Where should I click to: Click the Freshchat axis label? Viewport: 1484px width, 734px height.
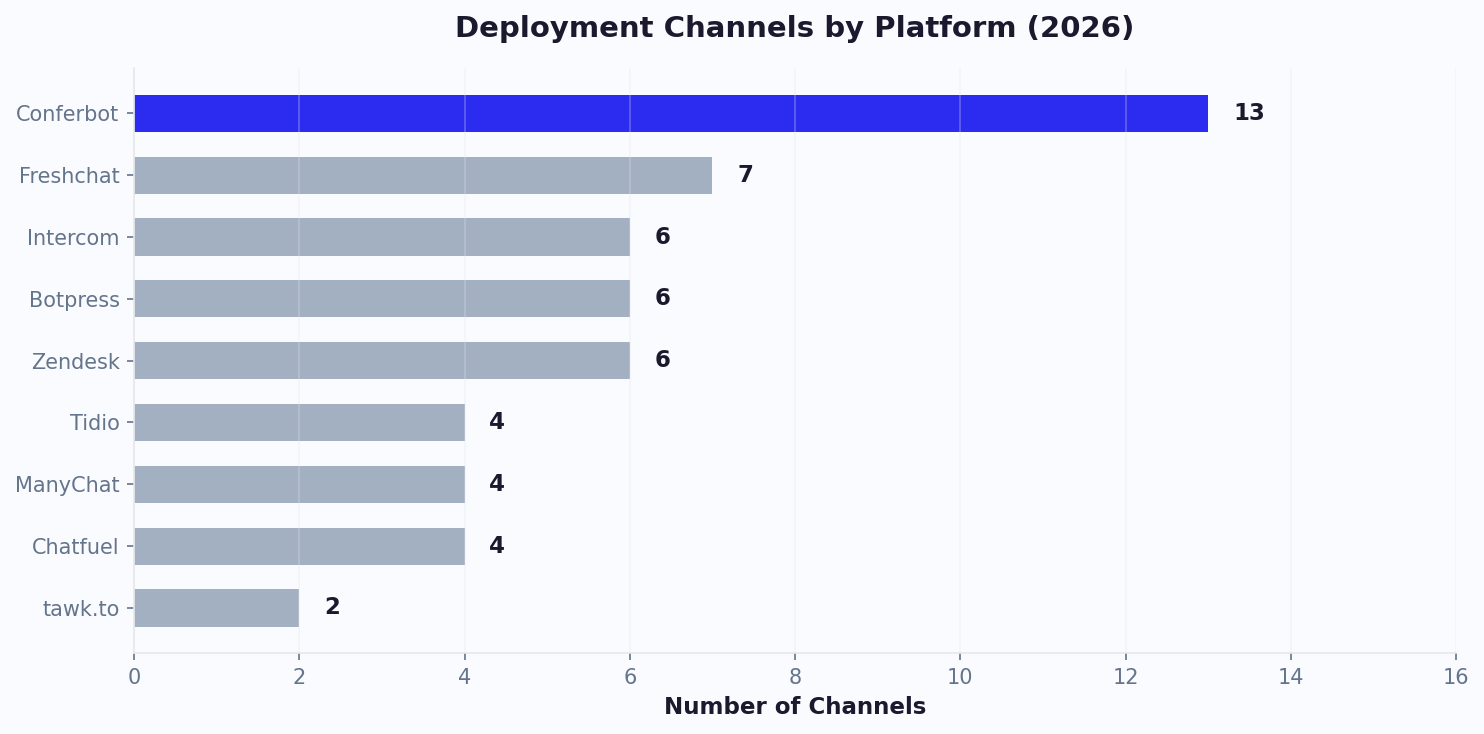pyautogui.click(x=70, y=175)
